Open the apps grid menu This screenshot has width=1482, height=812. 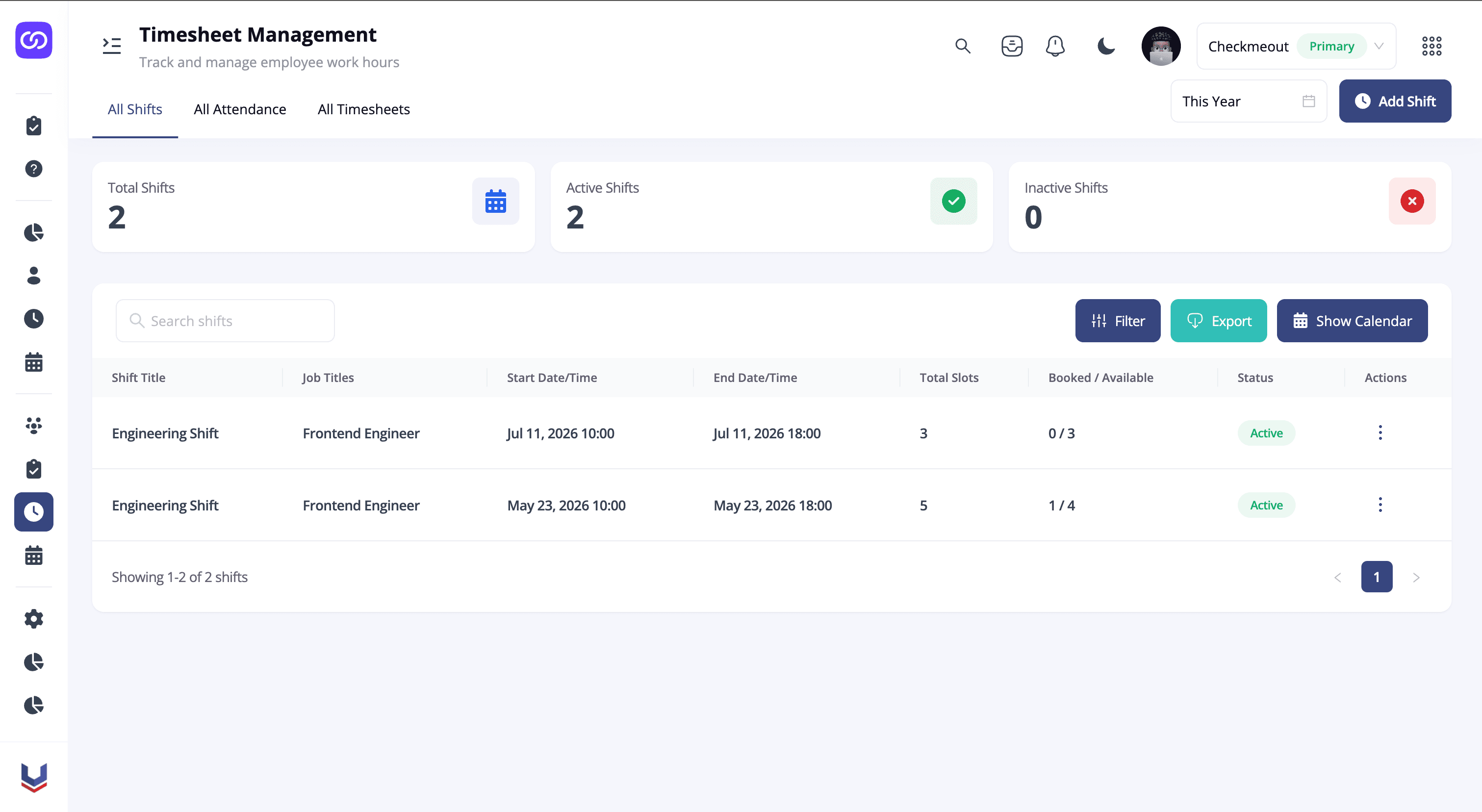(x=1431, y=46)
